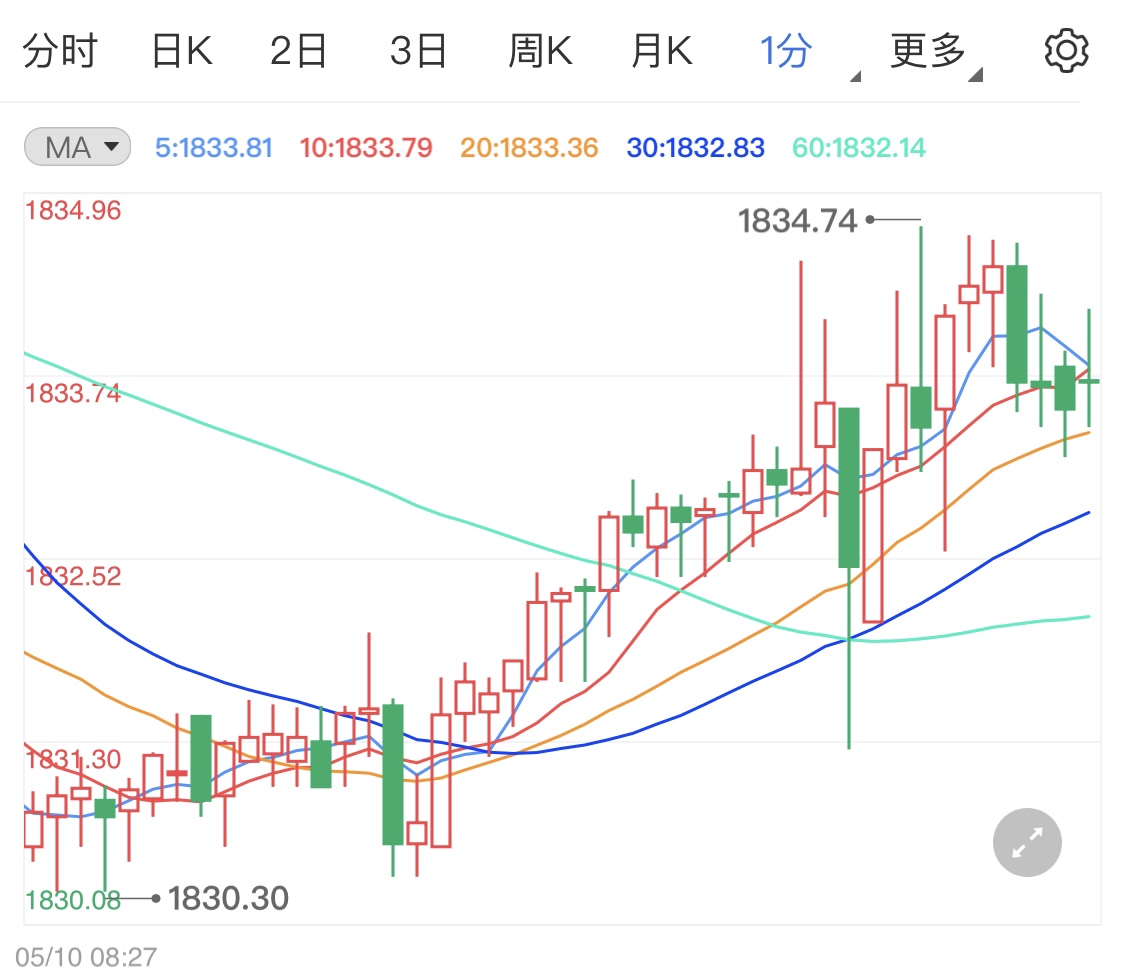Tap the axis label 1832.52
This screenshot has height=975, width=1125.
coord(72,577)
